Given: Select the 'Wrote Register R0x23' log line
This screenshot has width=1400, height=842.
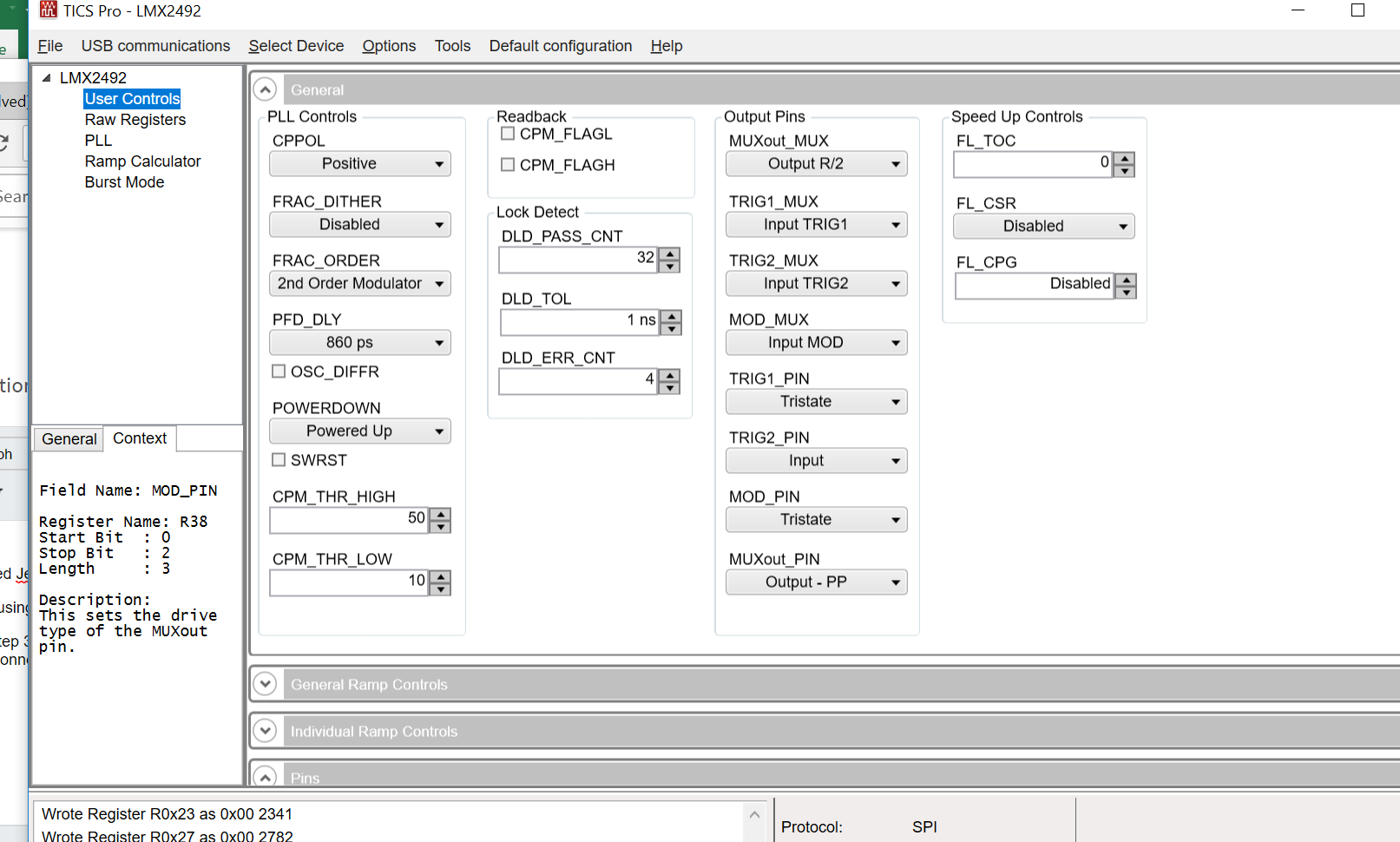Looking at the screenshot, I should [x=168, y=814].
